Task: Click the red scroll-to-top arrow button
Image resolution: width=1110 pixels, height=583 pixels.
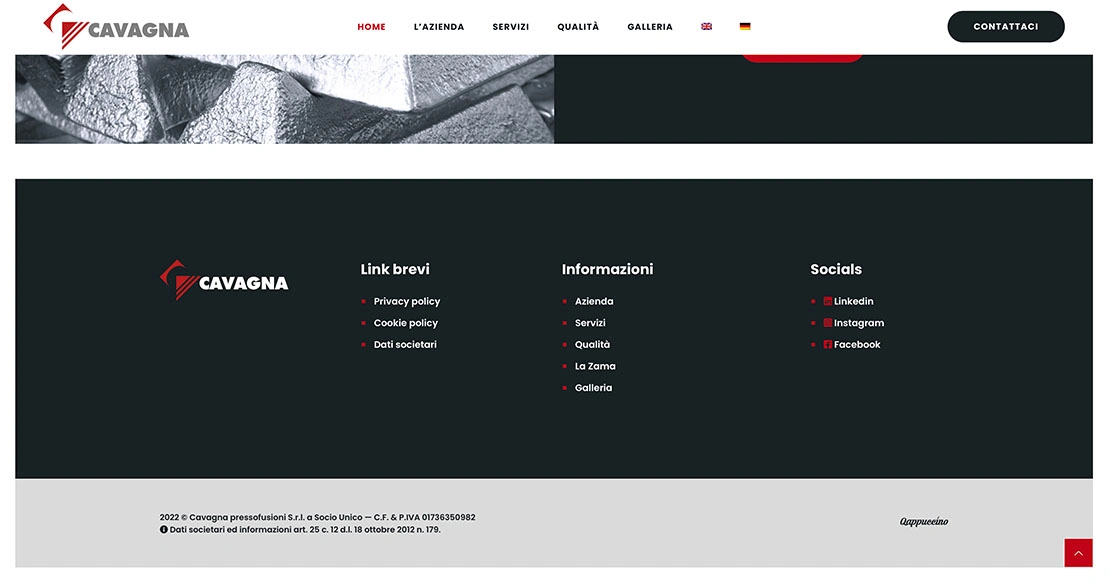Action: pos(1078,553)
